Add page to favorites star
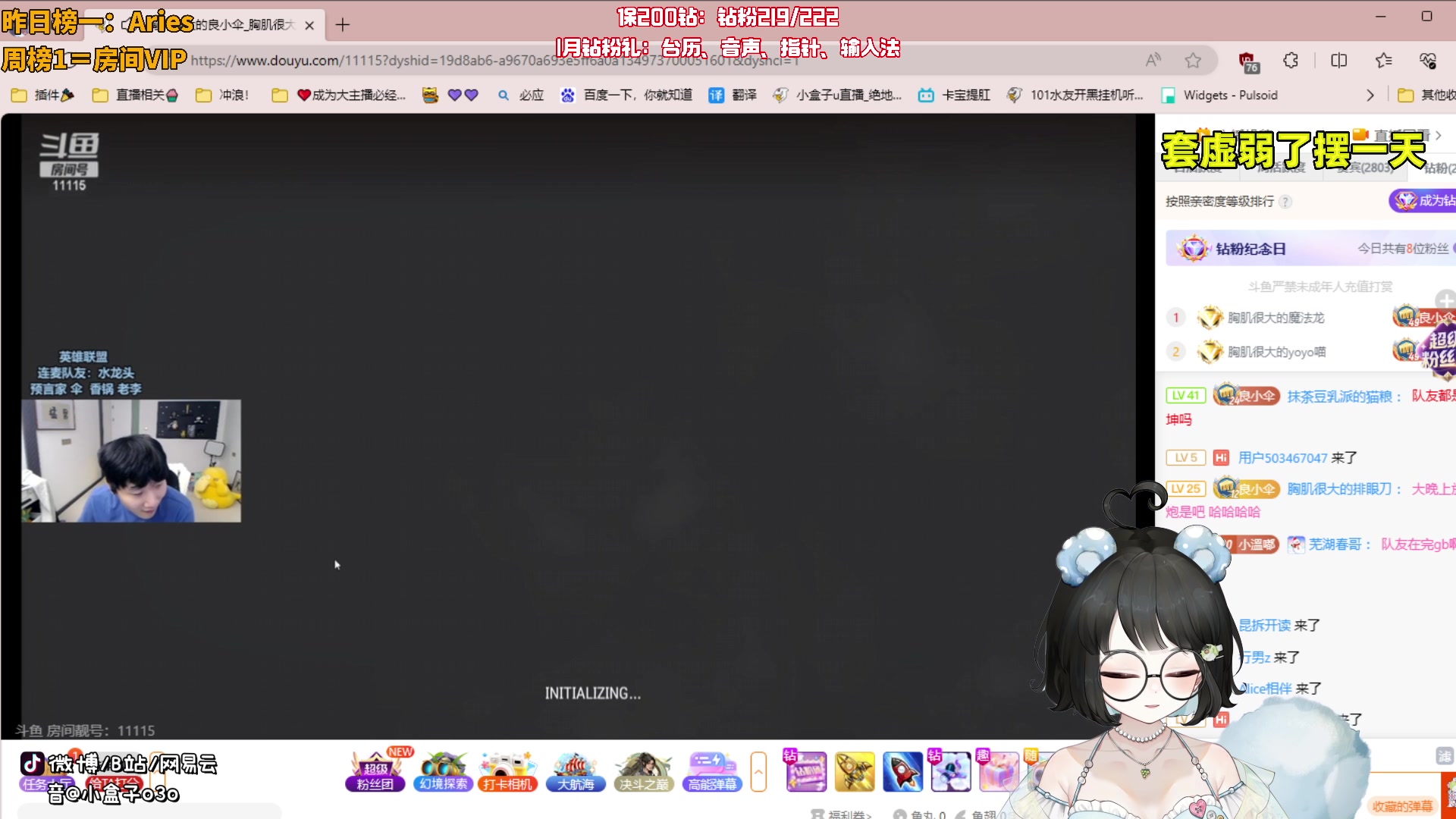 (1193, 61)
